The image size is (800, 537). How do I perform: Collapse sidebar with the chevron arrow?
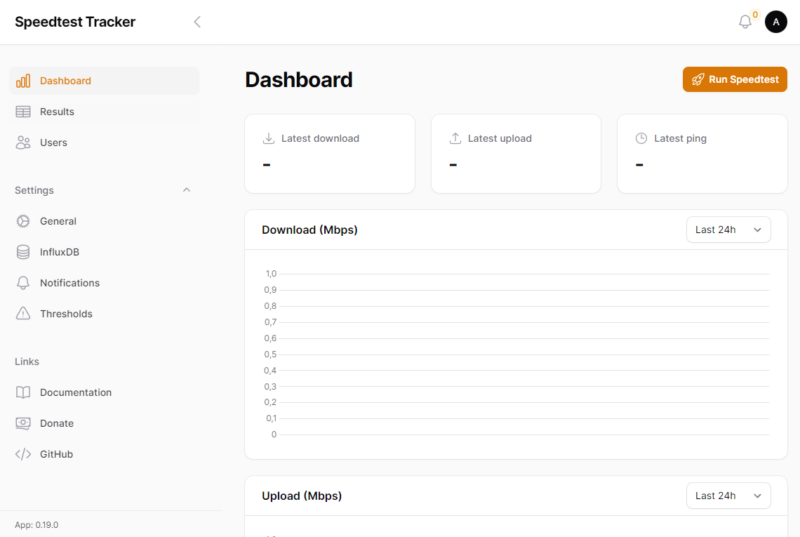tap(197, 22)
